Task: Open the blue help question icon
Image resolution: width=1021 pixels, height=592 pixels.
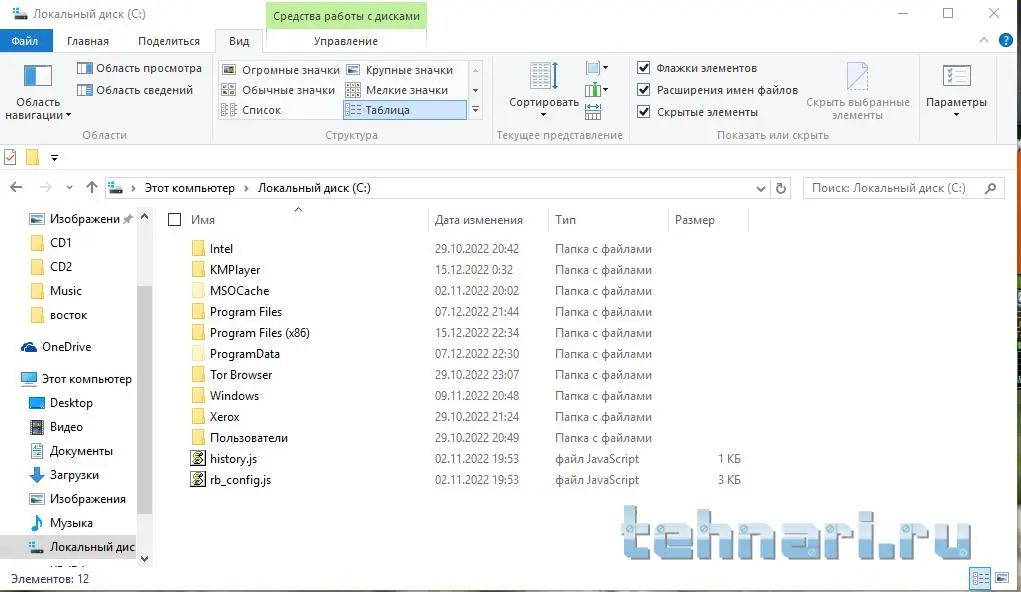Action: pyautogui.click(x=1006, y=40)
